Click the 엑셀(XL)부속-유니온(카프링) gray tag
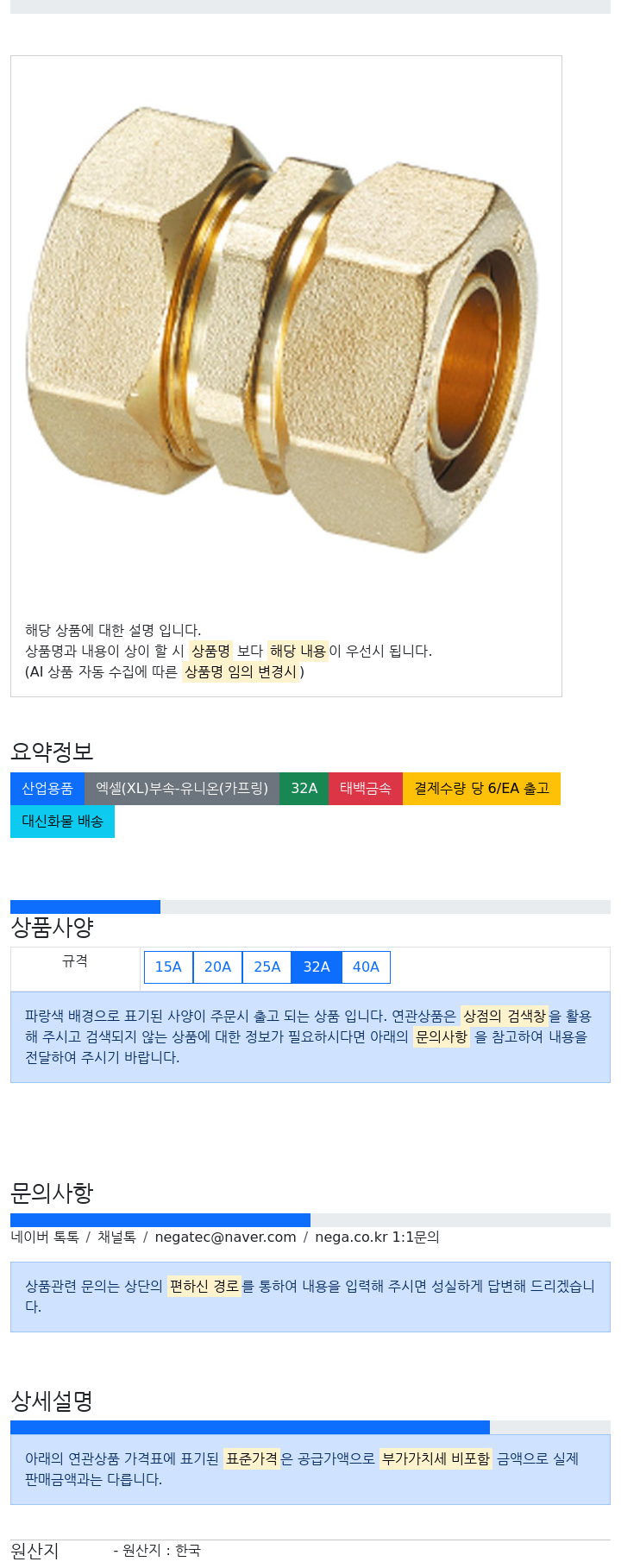 click(x=182, y=789)
